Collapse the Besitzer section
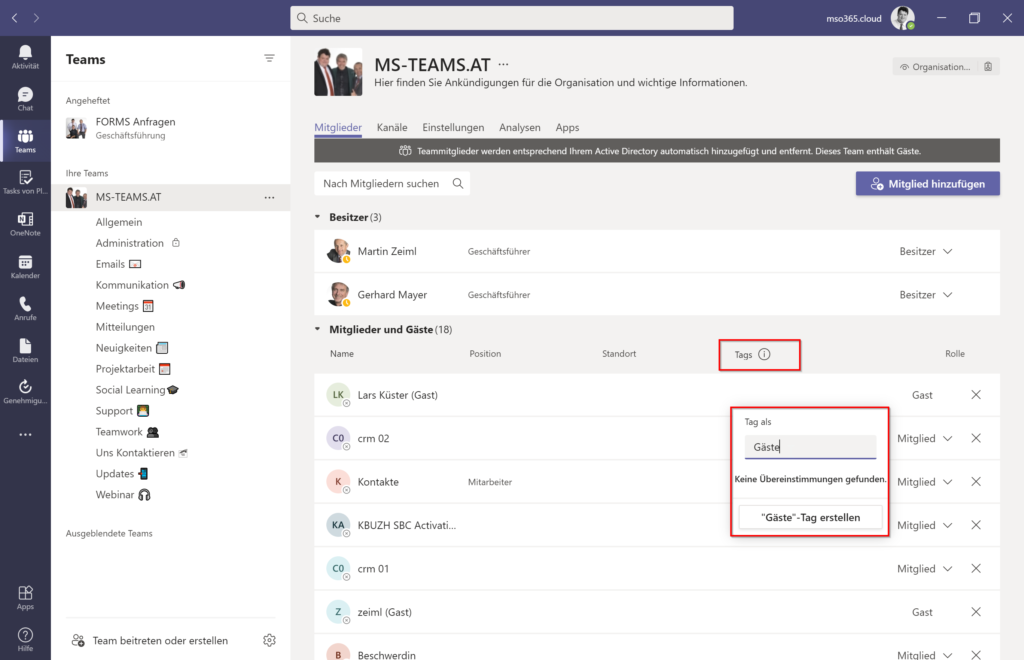1024x660 pixels. pos(318,217)
